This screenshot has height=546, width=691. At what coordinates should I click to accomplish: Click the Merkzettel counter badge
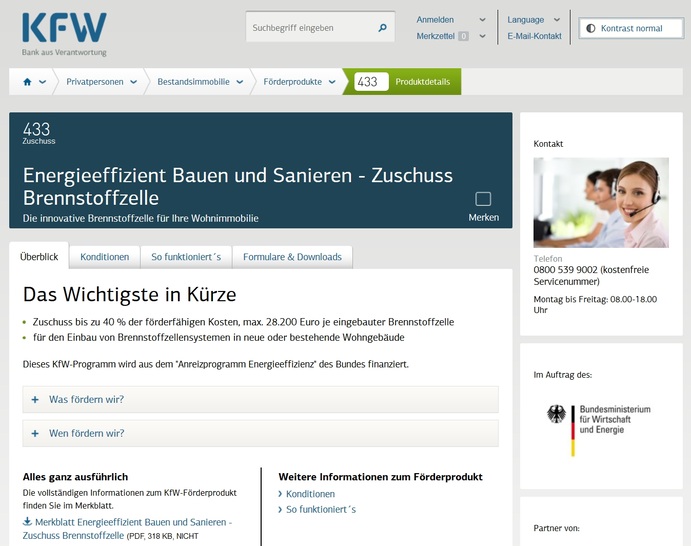pos(463,36)
